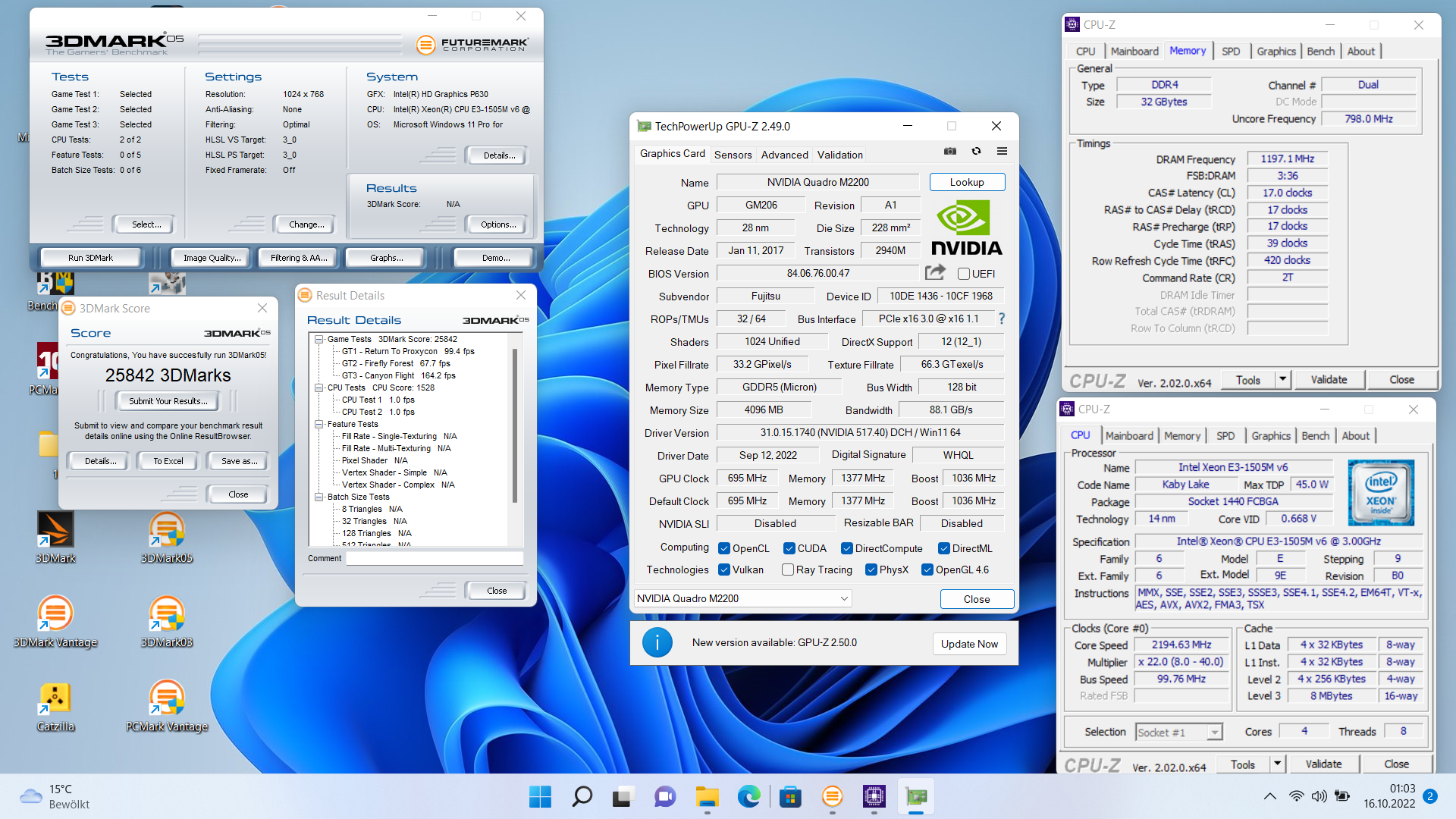
Task: Open Tools dropdown arrow in lower CPU-Z window
Action: point(1277,764)
